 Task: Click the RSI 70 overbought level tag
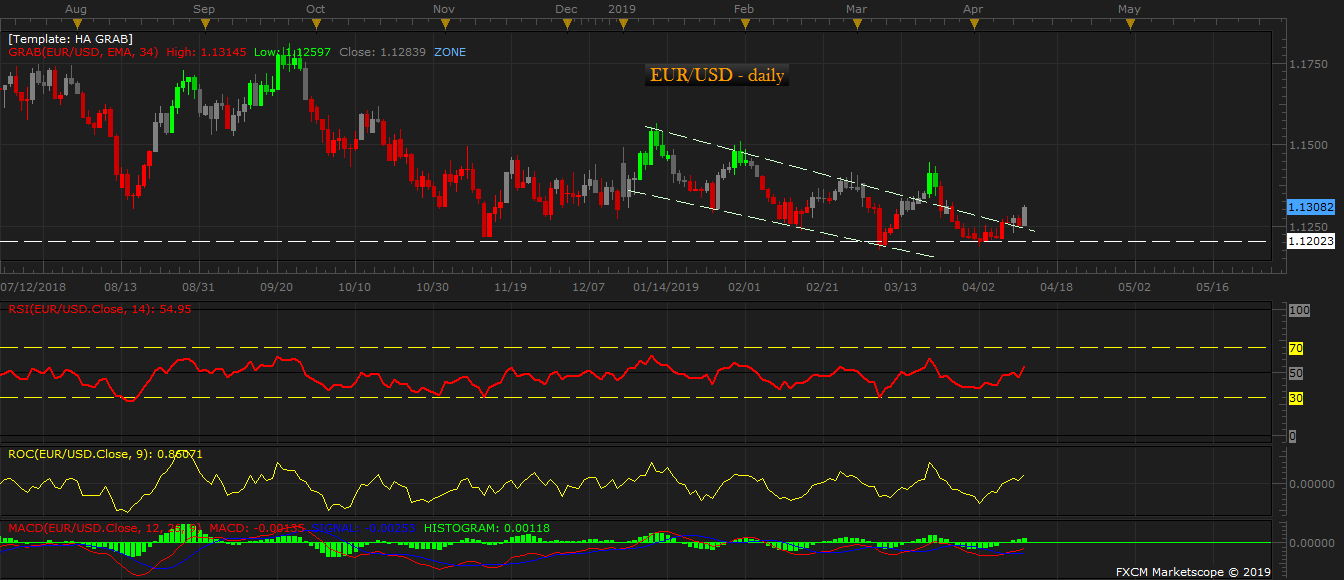(1294, 348)
